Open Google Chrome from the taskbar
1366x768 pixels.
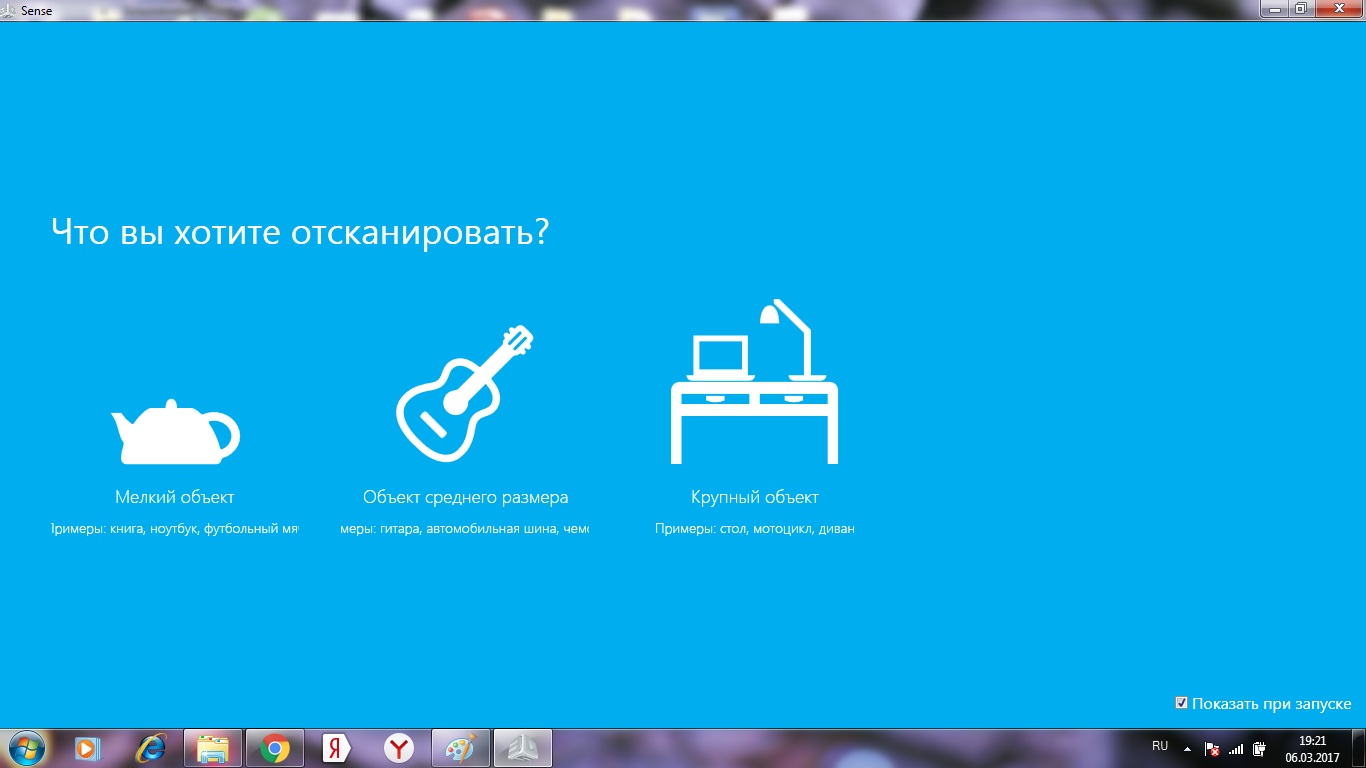tap(275, 748)
